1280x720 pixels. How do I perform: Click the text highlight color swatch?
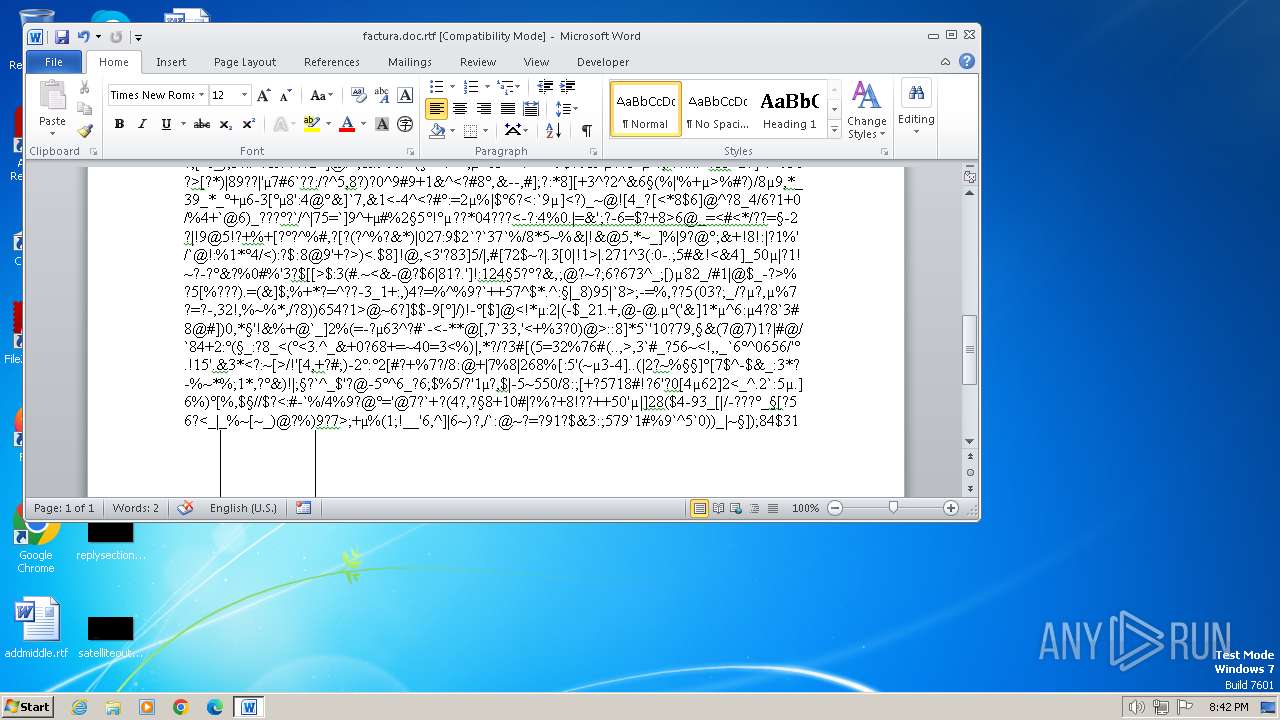[x=310, y=124]
